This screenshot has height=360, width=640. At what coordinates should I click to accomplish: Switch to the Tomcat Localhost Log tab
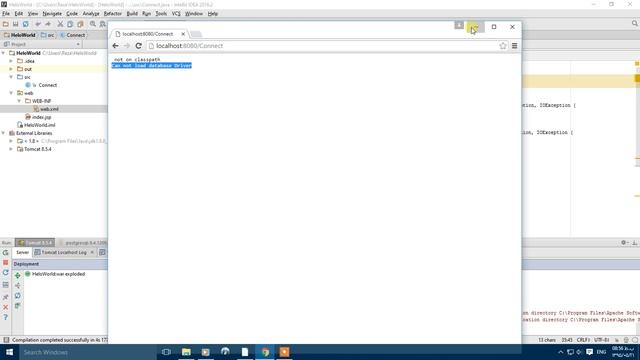(64, 253)
